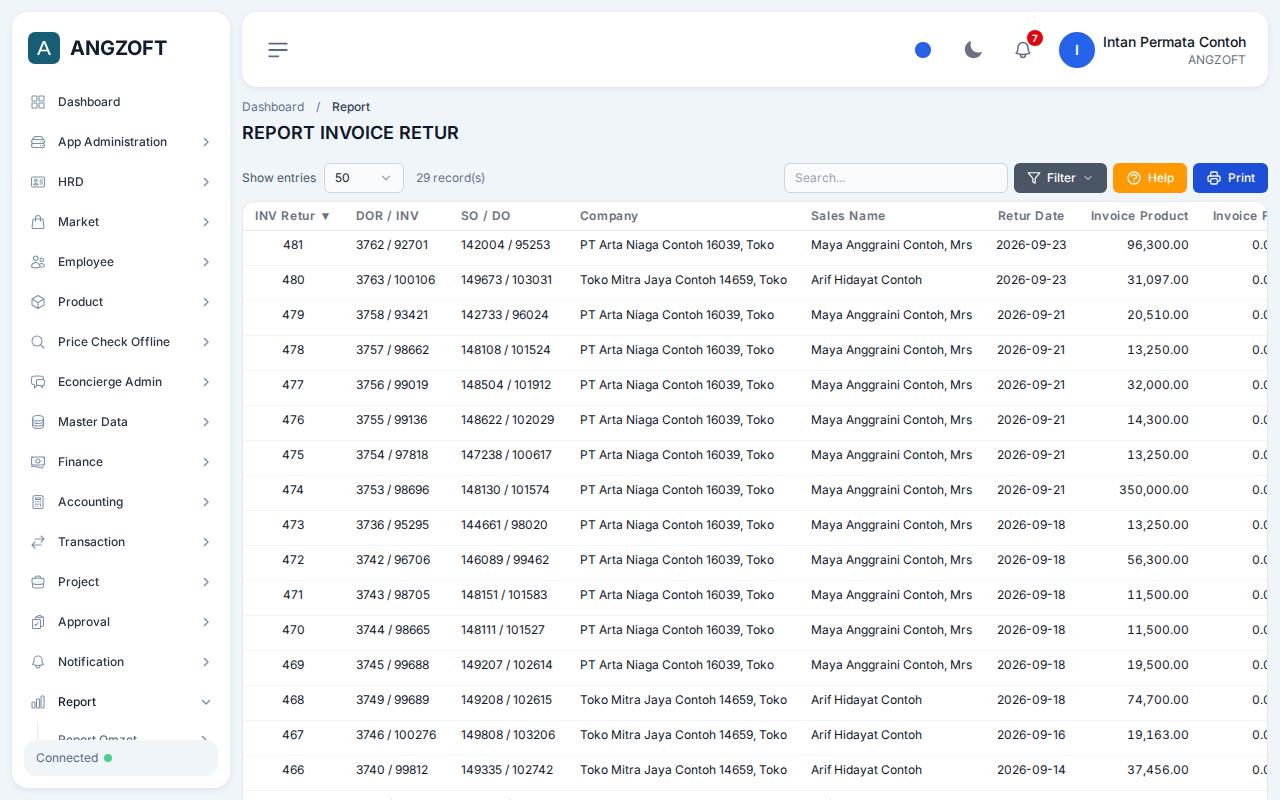Click Econcierge Admin chat icon

tap(38, 382)
